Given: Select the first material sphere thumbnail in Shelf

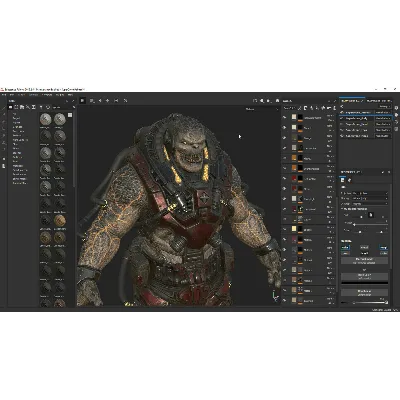Looking at the screenshot, I should 46,119.
